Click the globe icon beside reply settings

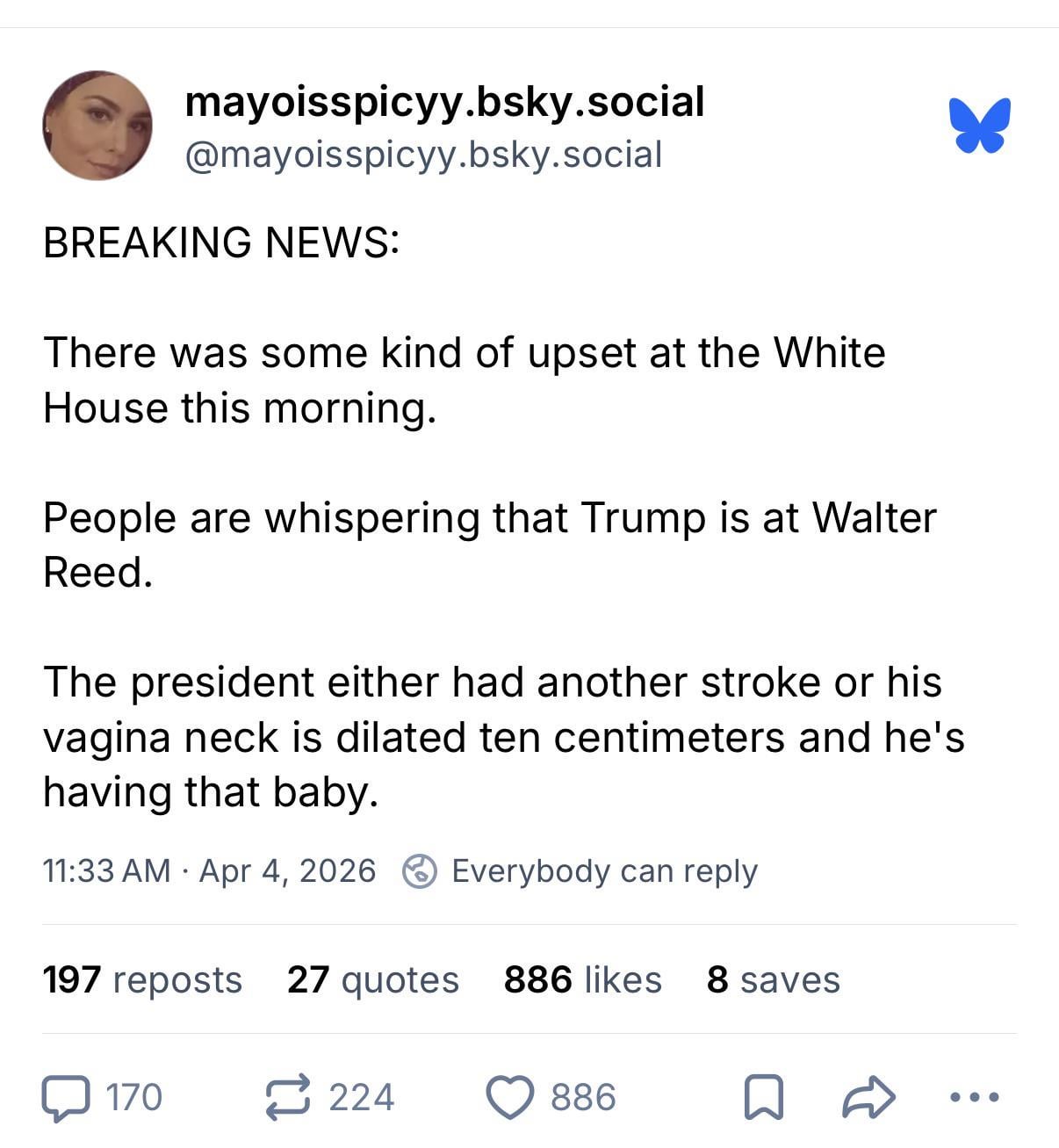(420, 871)
